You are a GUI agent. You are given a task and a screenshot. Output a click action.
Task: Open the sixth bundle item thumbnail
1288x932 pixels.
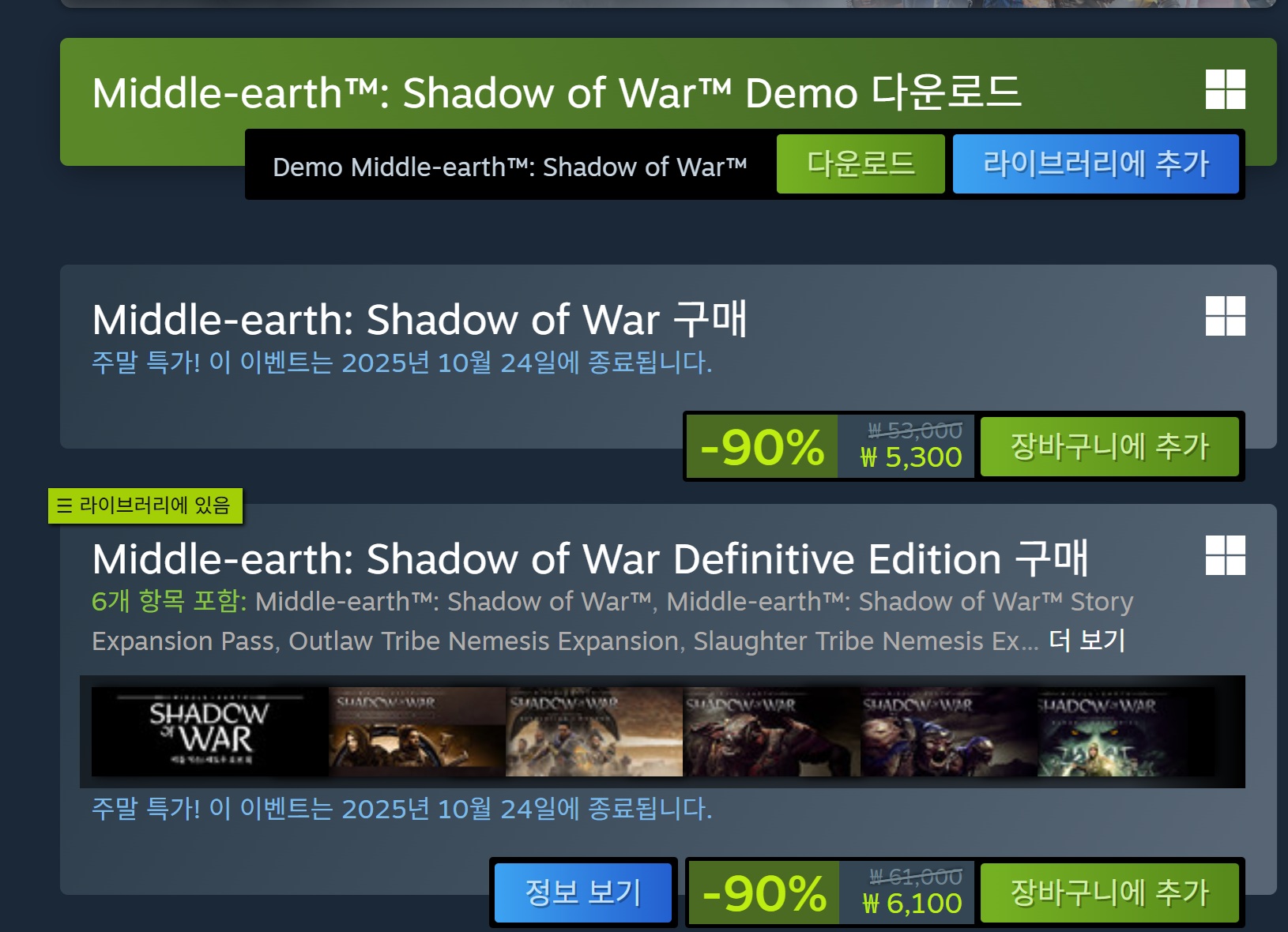click(x=1125, y=731)
